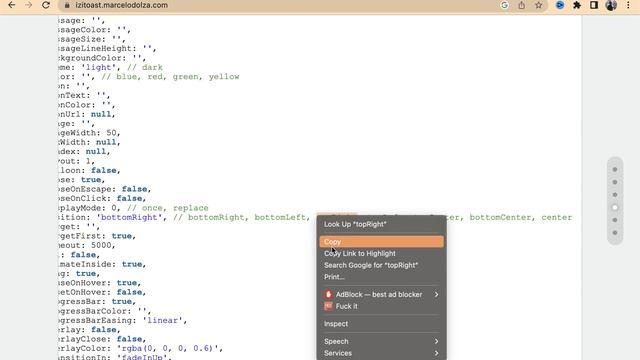This screenshot has width=640, height=360.
Task: Choose Inspect from the context menu
Action: click(381, 324)
